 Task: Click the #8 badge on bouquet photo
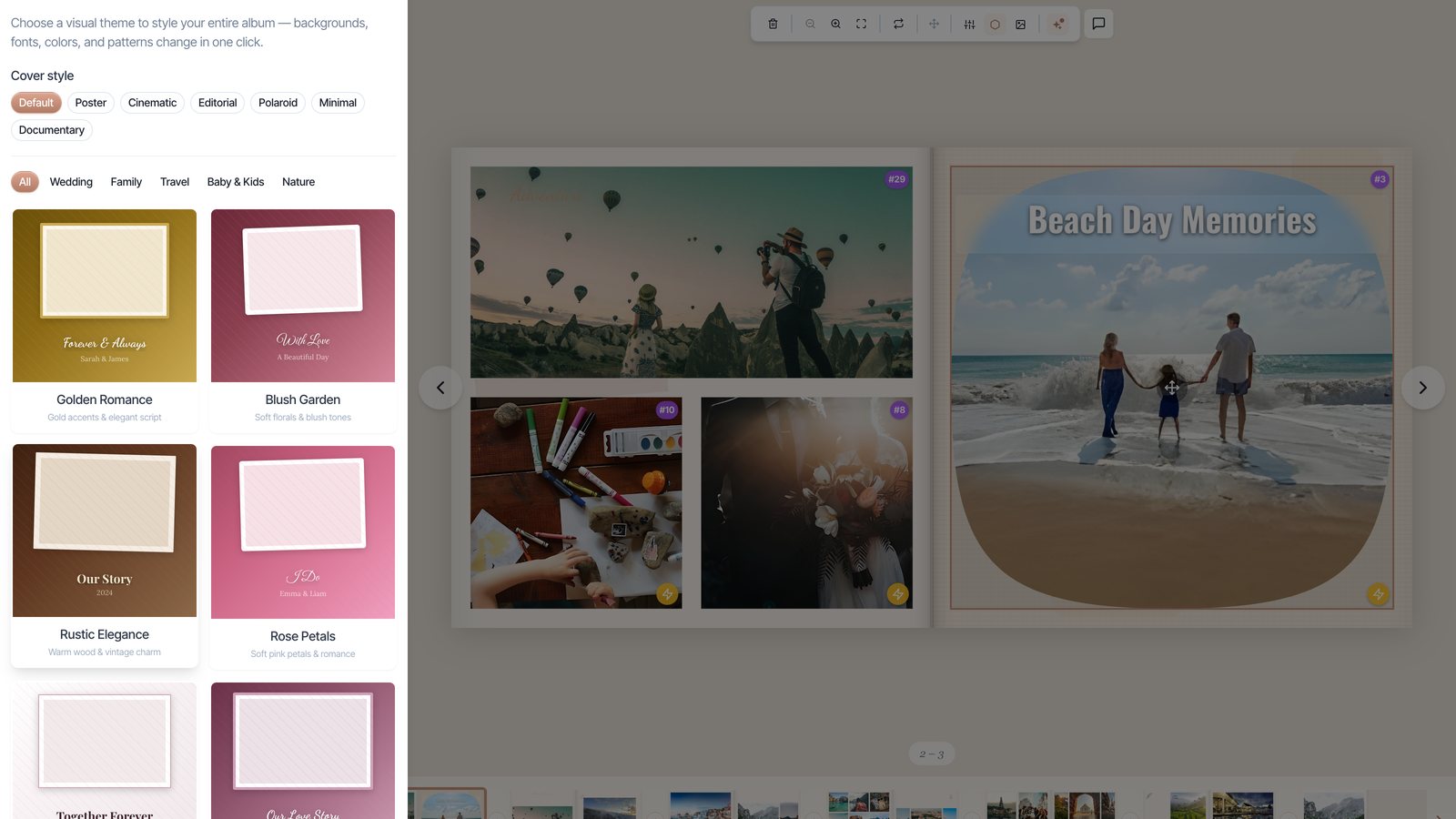(x=899, y=409)
